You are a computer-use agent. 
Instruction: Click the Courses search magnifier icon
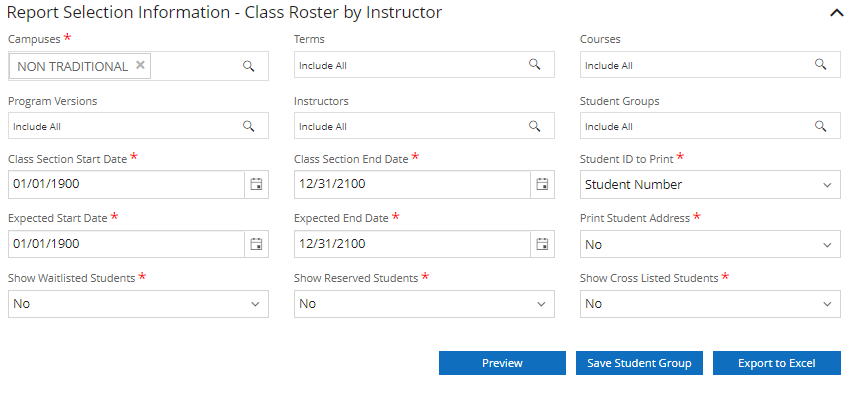[820, 65]
